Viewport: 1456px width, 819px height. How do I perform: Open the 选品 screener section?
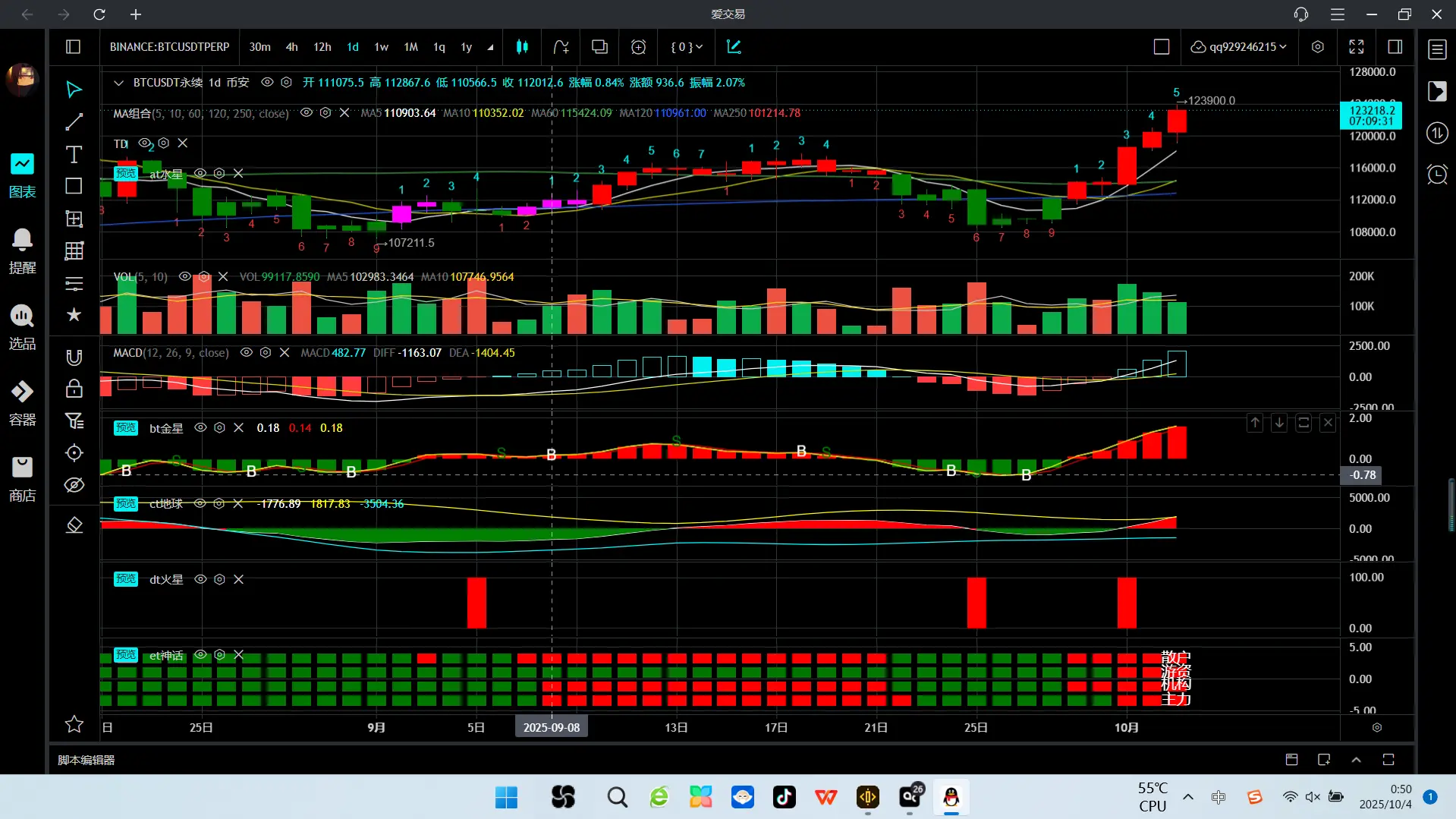pos(22,328)
